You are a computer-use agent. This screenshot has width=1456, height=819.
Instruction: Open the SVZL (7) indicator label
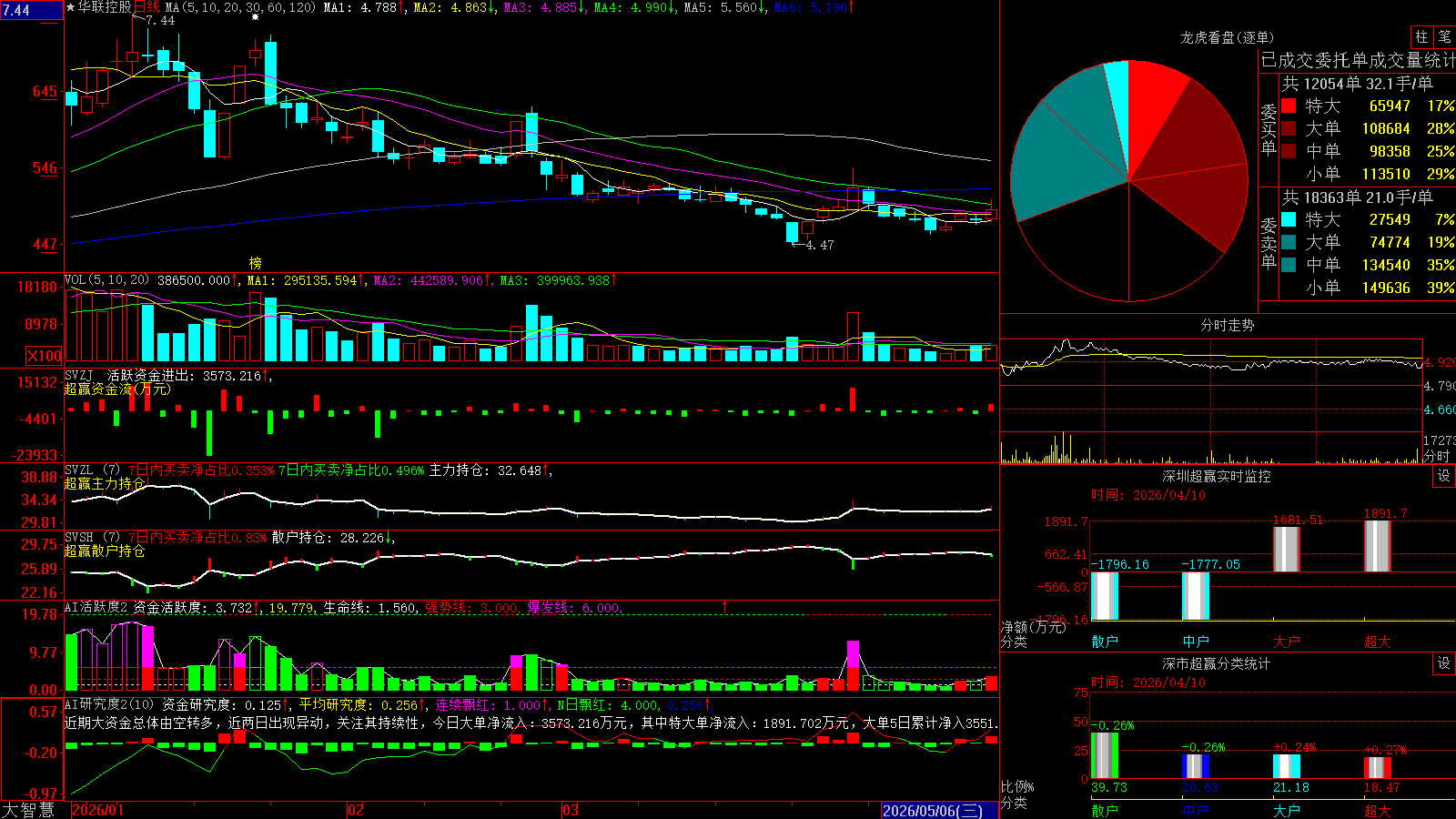point(92,470)
